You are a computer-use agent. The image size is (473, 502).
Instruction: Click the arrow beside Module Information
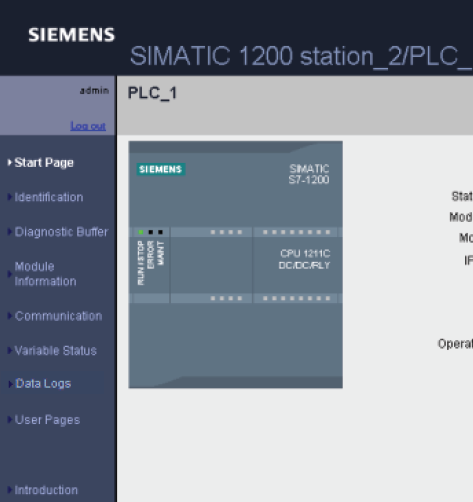(x=10, y=274)
